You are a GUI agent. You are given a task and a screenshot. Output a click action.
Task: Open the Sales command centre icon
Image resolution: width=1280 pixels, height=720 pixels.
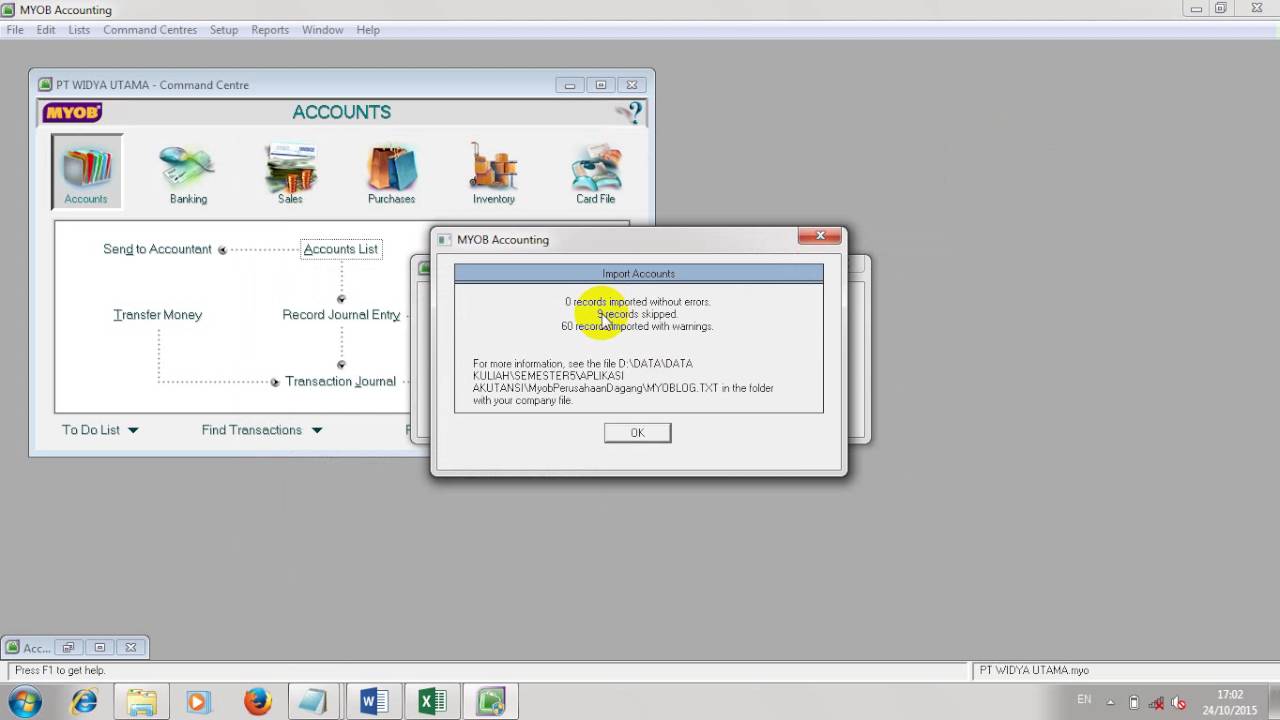(290, 175)
